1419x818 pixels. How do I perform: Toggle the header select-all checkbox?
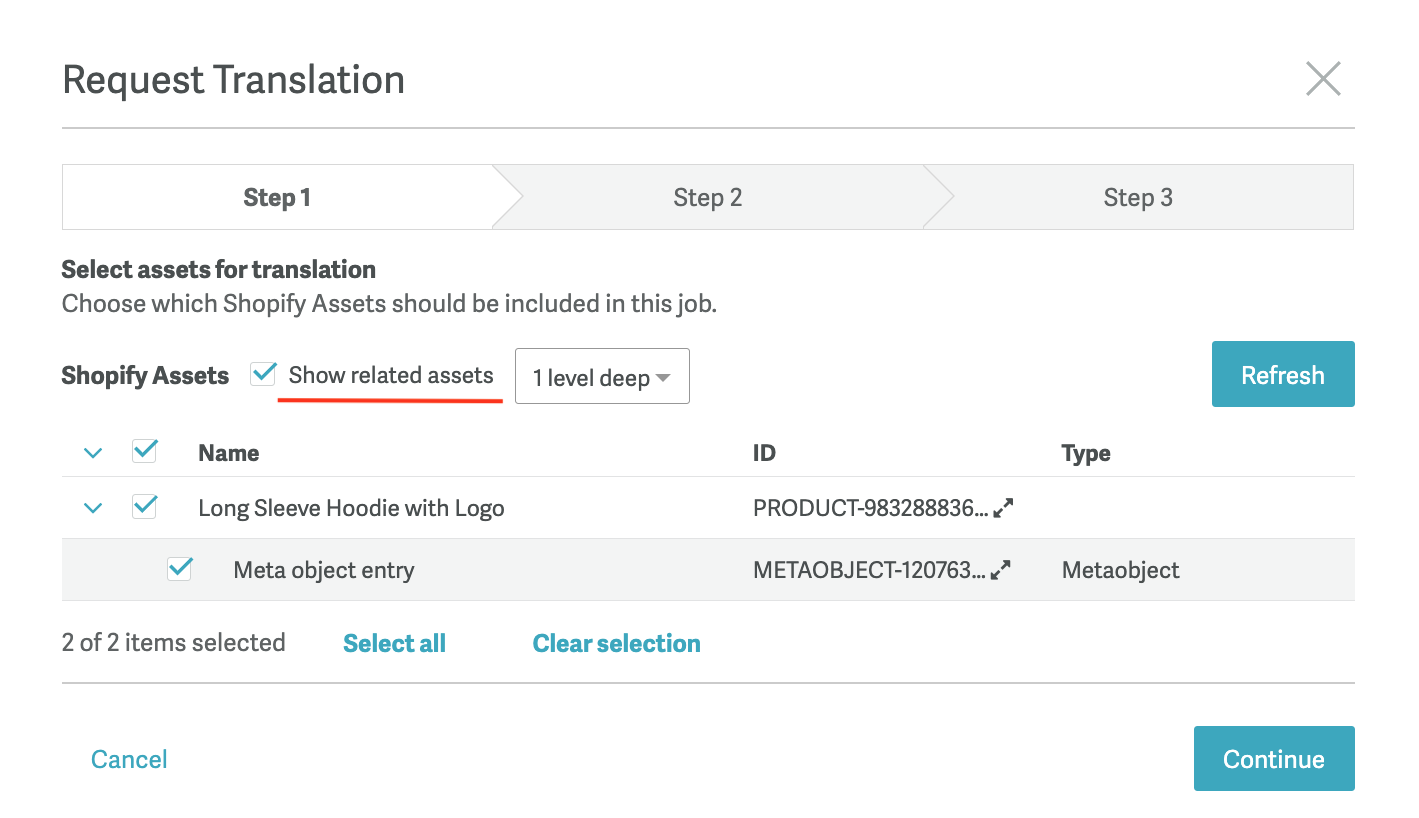click(x=145, y=452)
